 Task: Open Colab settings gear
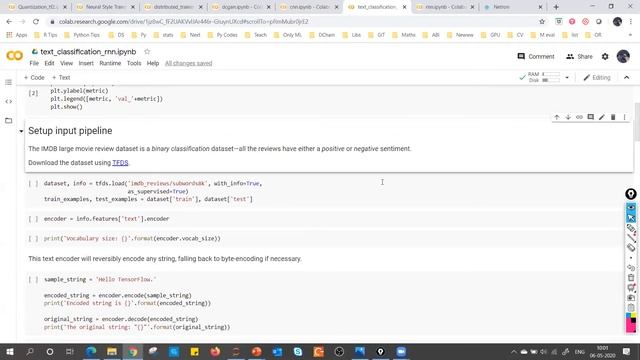(605, 56)
